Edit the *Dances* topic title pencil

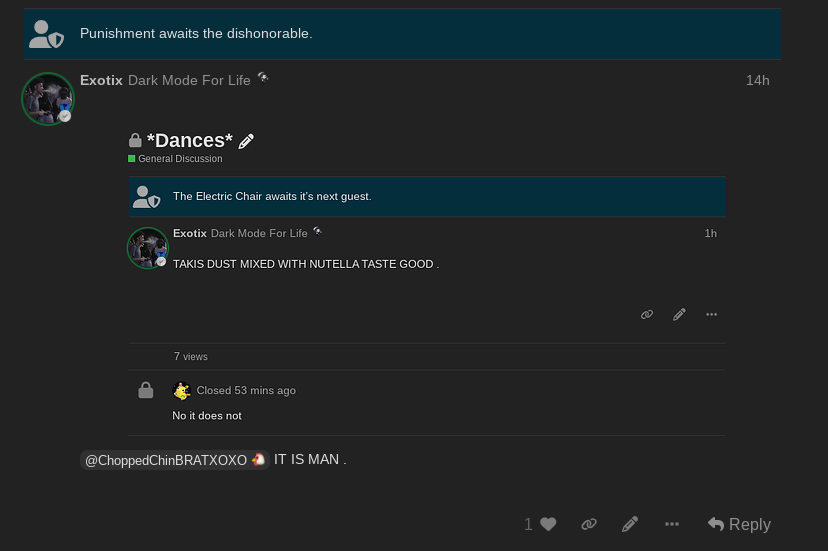click(246, 141)
